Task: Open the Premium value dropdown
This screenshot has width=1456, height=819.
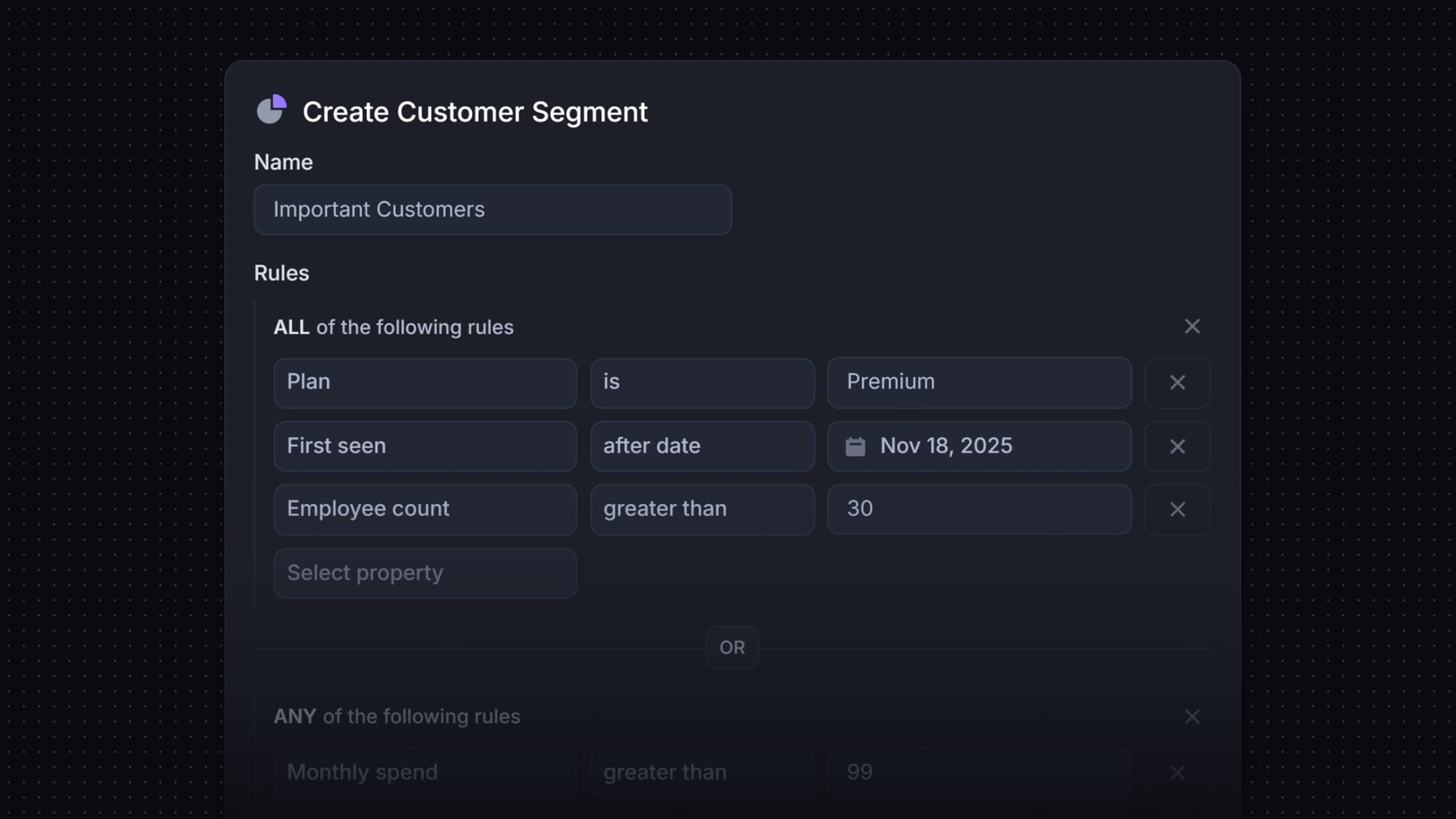Action: coord(978,383)
